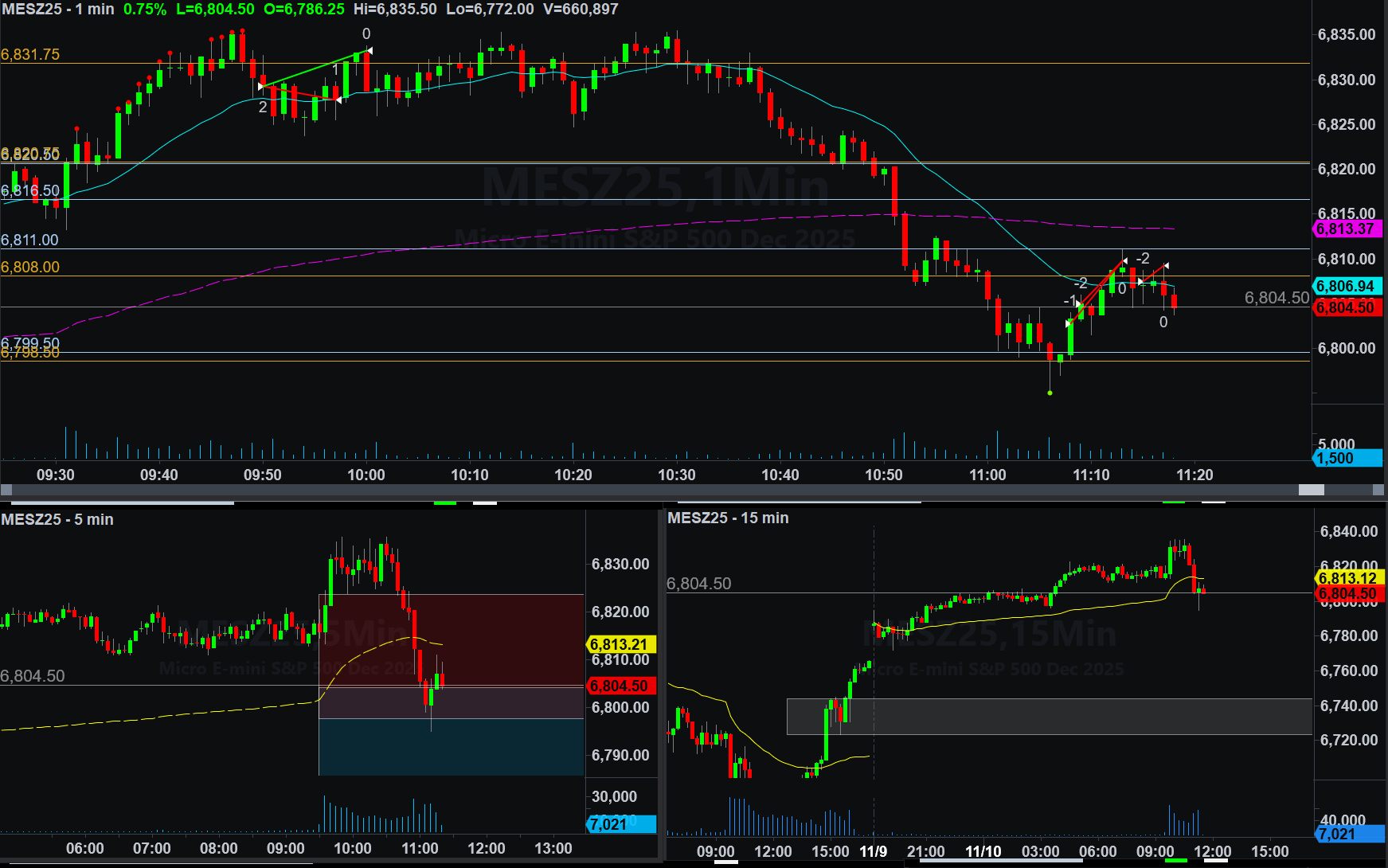Click the green dot marking the session low
The height and width of the screenshot is (868, 1388).
pyautogui.click(x=1050, y=393)
